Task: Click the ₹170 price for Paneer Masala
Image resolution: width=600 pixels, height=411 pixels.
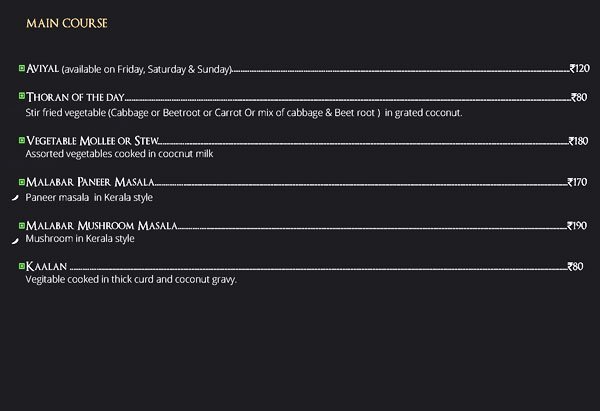Action: click(x=577, y=183)
